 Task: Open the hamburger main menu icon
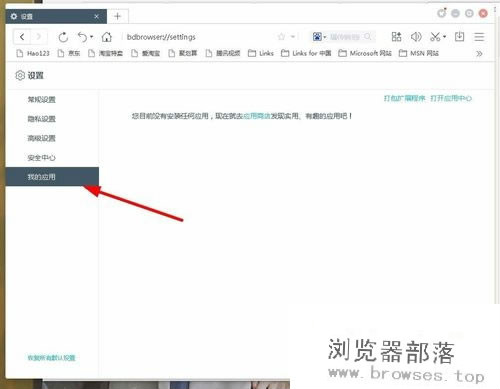[x=479, y=37]
